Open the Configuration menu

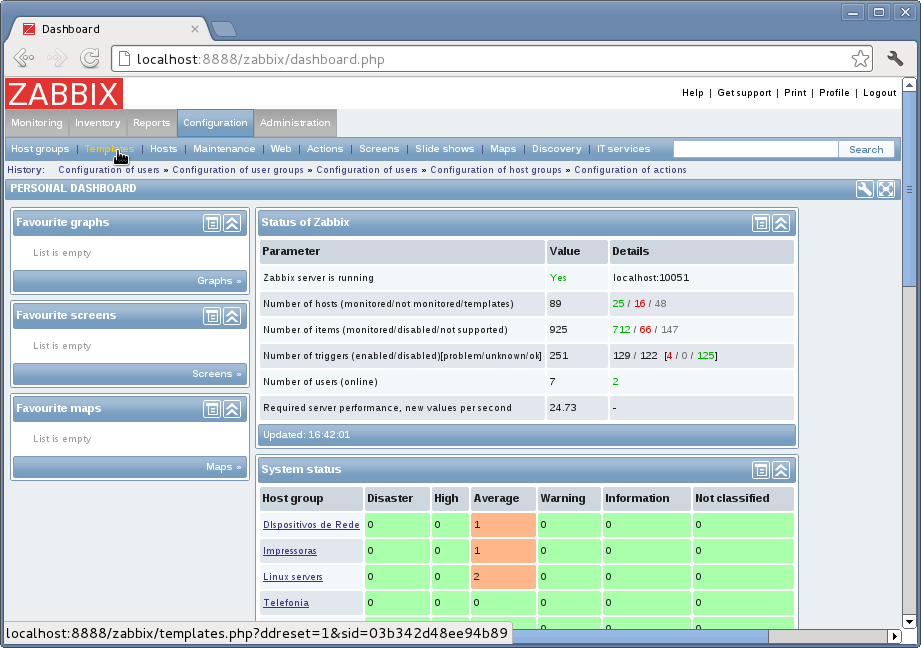point(215,123)
